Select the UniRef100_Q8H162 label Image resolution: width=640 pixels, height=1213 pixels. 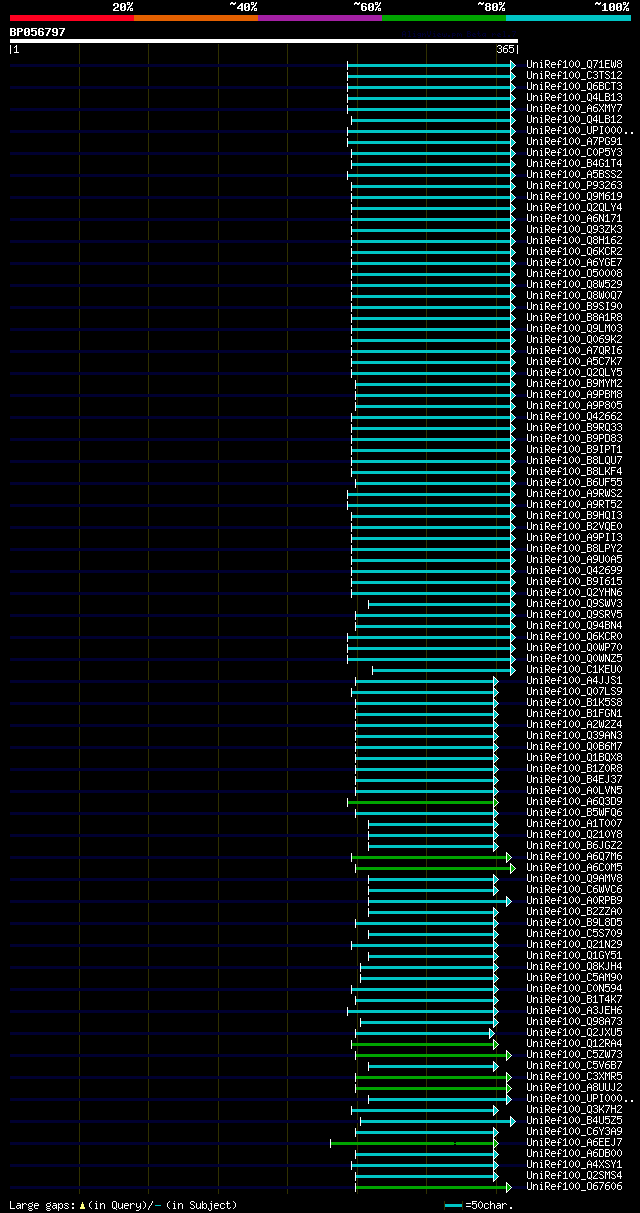pyautogui.click(x=574, y=240)
